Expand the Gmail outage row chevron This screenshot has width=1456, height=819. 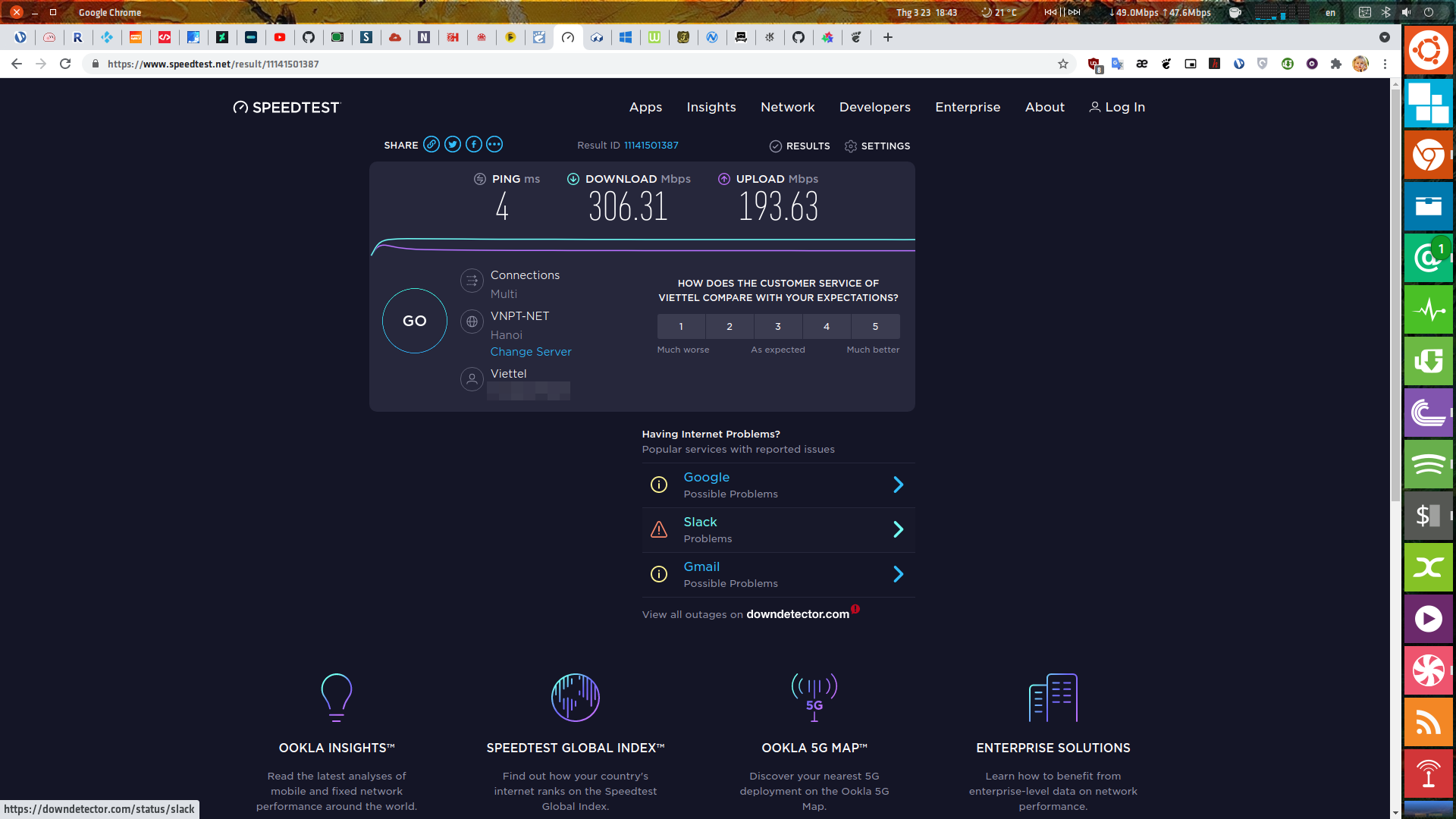(x=899, y=575)
